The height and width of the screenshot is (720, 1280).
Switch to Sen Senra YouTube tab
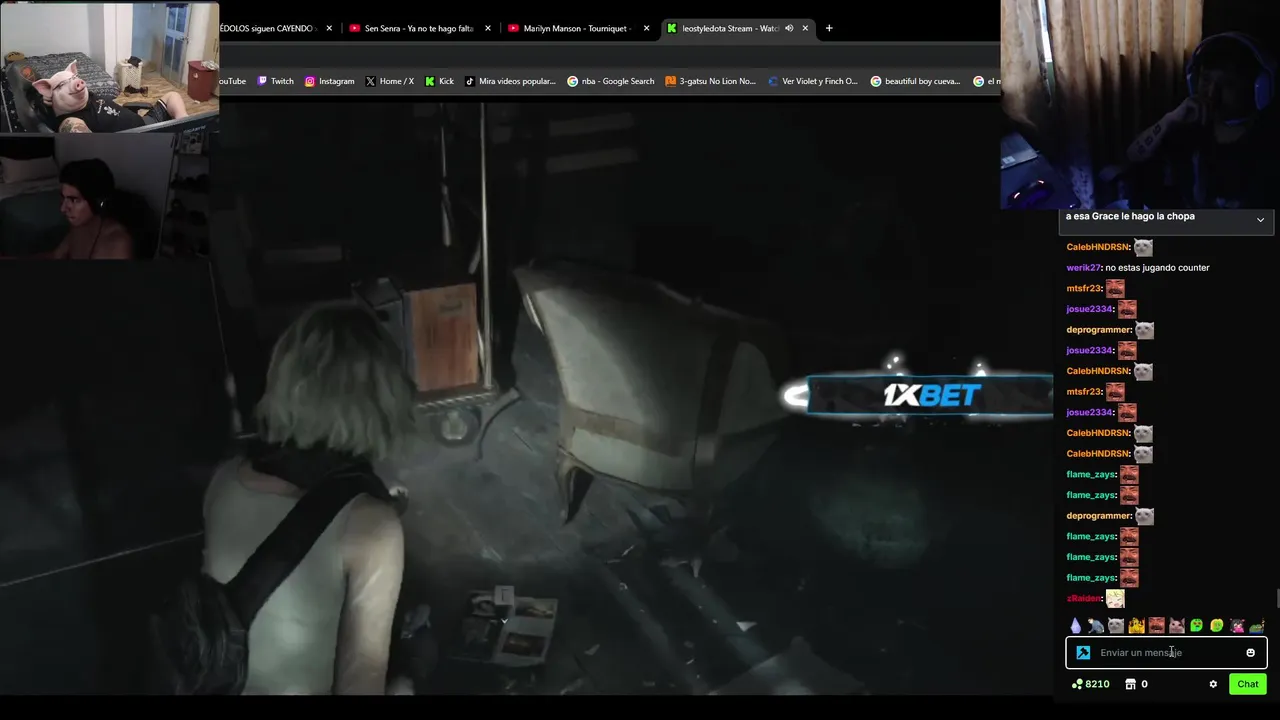click(420, 28)
